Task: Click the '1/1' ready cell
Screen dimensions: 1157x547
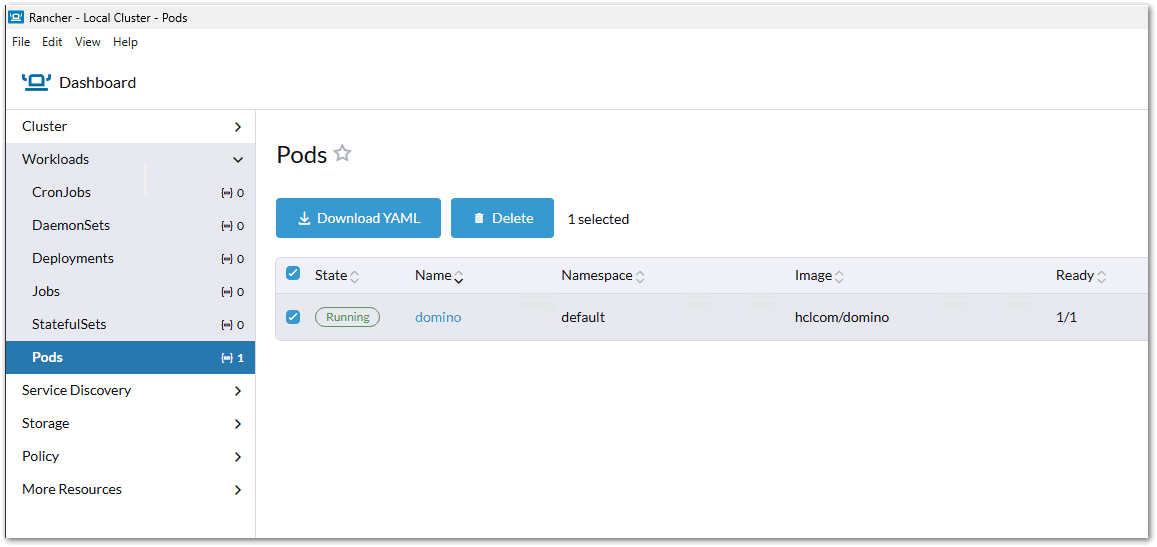Action: tap(1066, 317)
